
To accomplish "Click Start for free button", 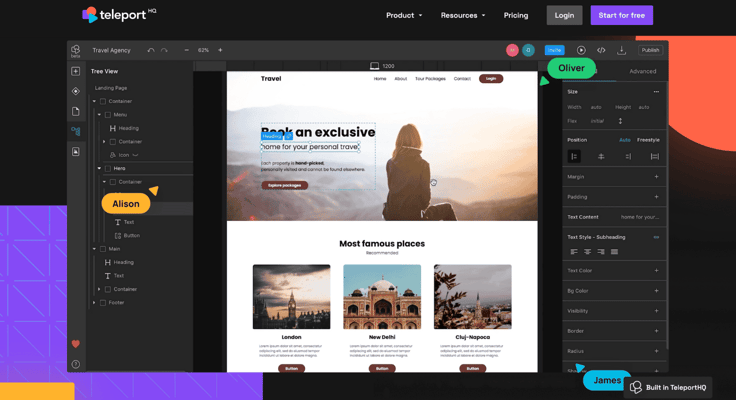I will click(x=621, y=15).
